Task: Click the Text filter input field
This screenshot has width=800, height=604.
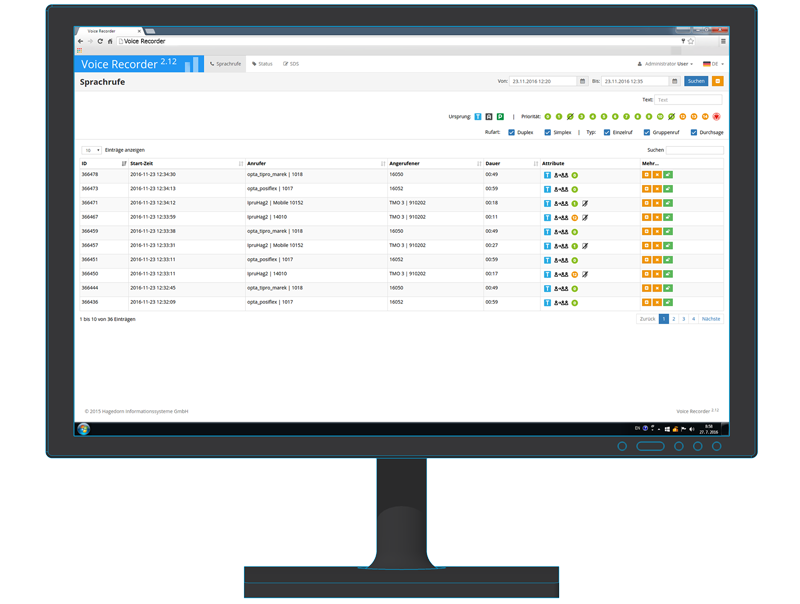Action: tap(688, 100)
